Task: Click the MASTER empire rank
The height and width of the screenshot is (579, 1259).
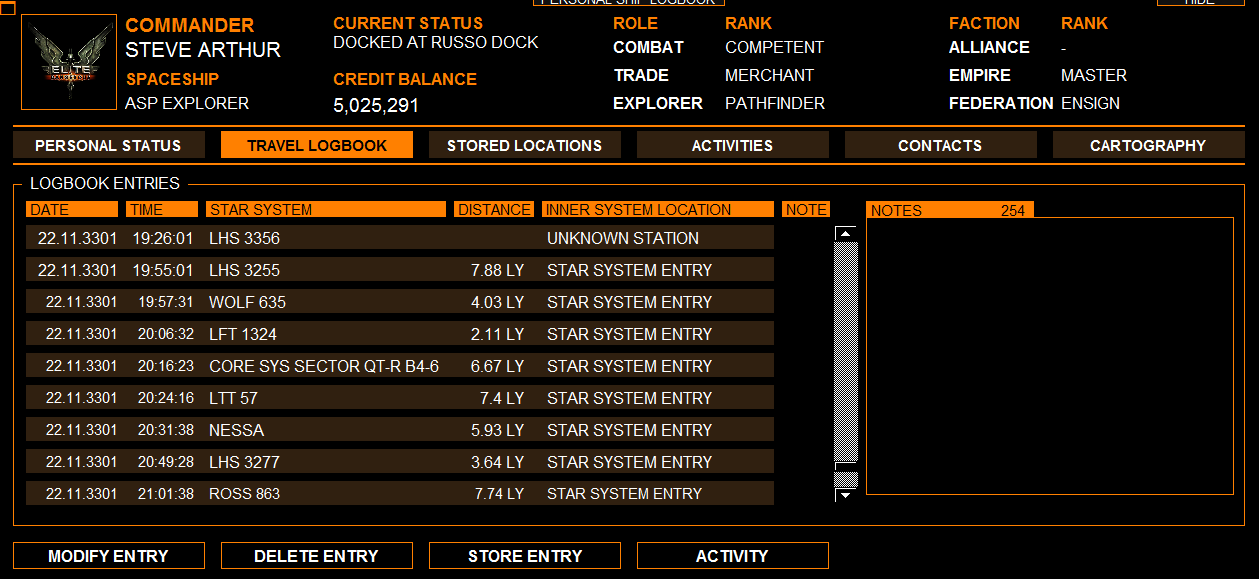Action: pos(1094,75)
